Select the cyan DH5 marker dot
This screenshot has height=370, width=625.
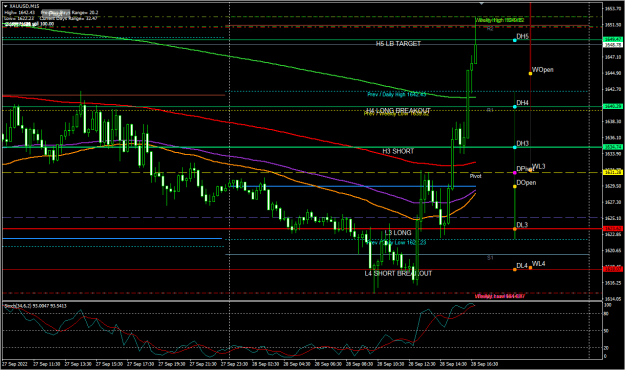[x=515, y=40]
